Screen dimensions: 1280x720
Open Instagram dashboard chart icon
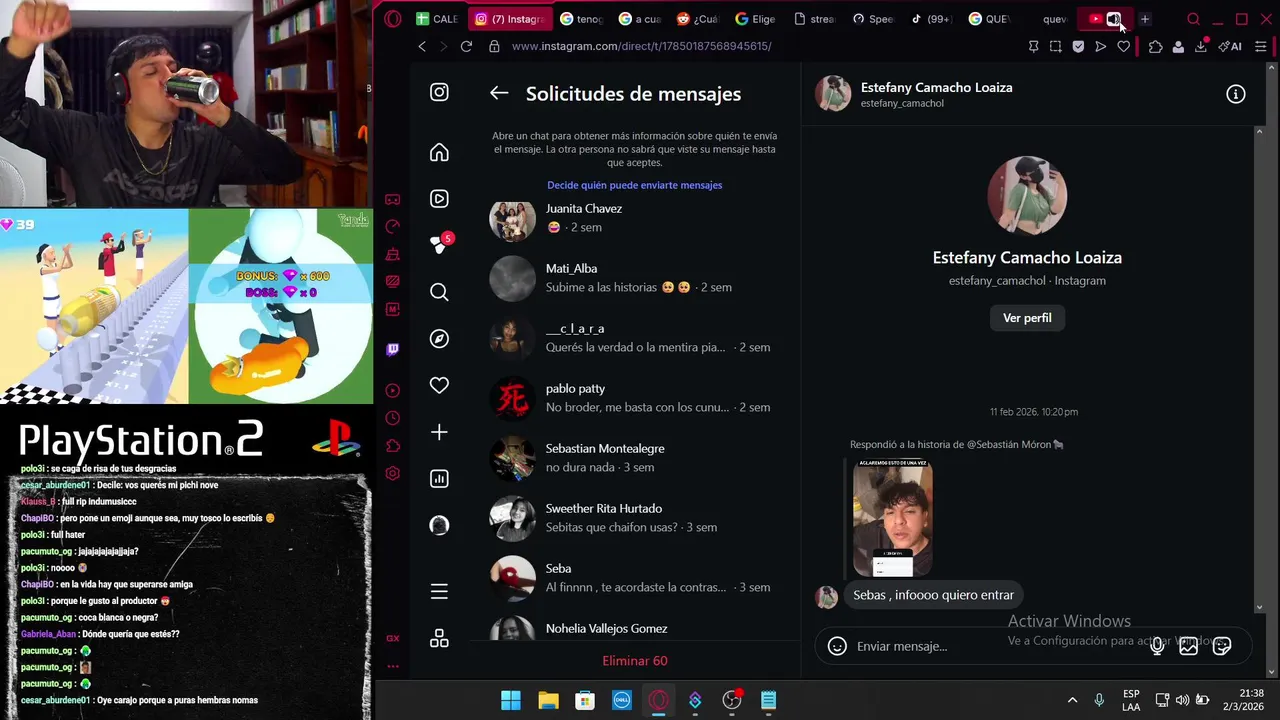click(439, 479)
